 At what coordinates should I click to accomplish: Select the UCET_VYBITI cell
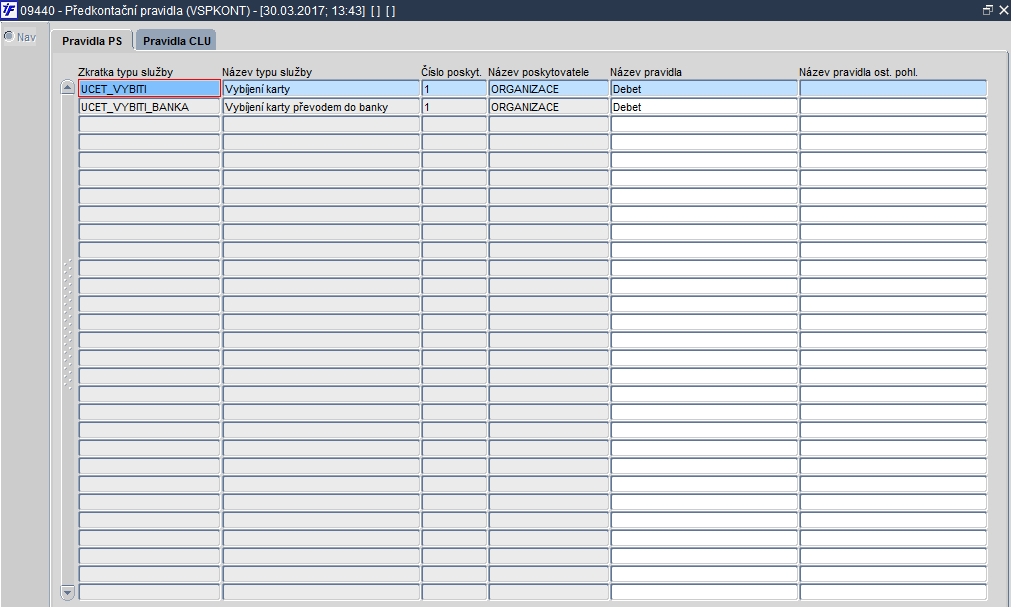150,89
